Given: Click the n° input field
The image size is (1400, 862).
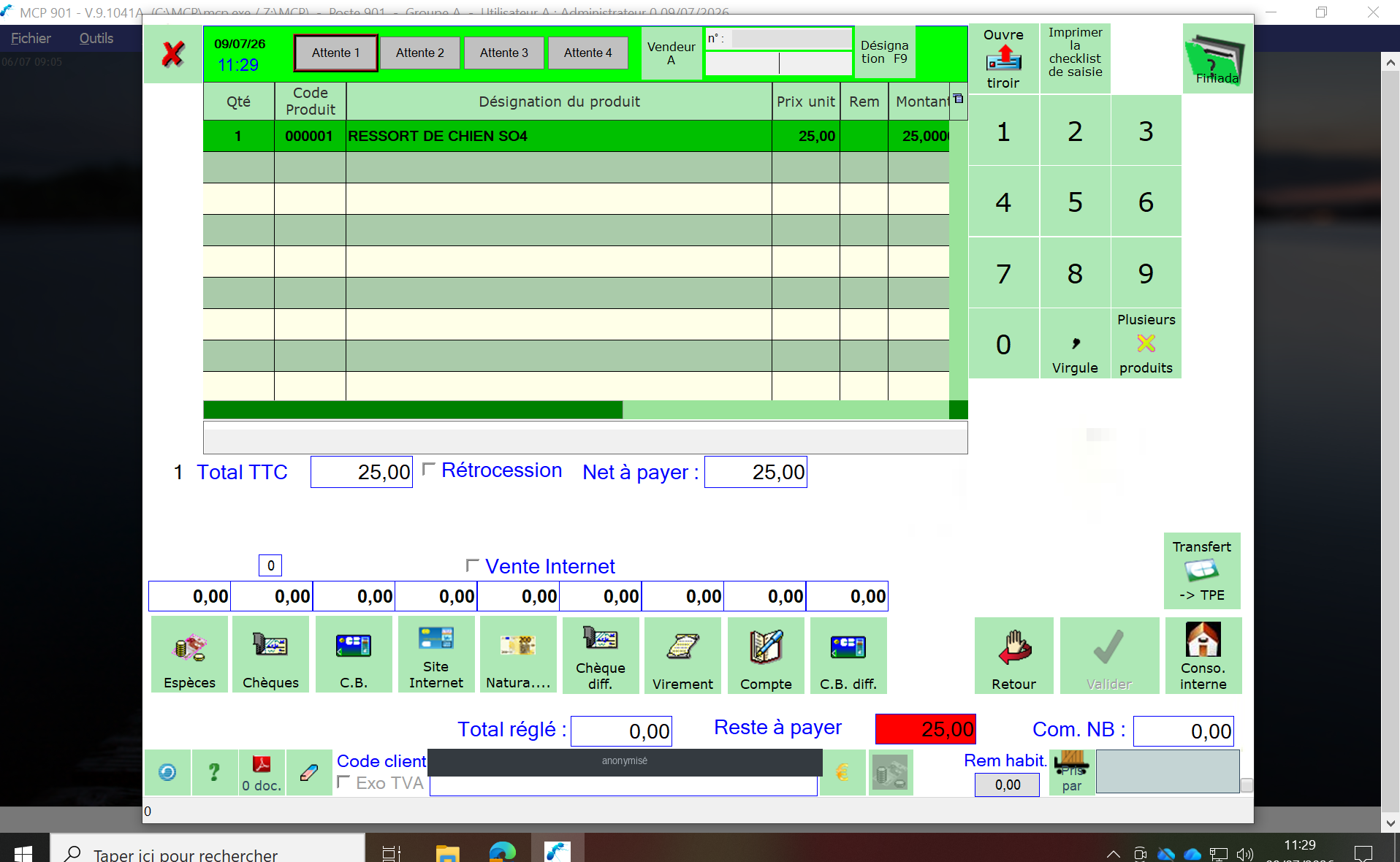Looking at the screenshot, I should click(x=792, y=39).
